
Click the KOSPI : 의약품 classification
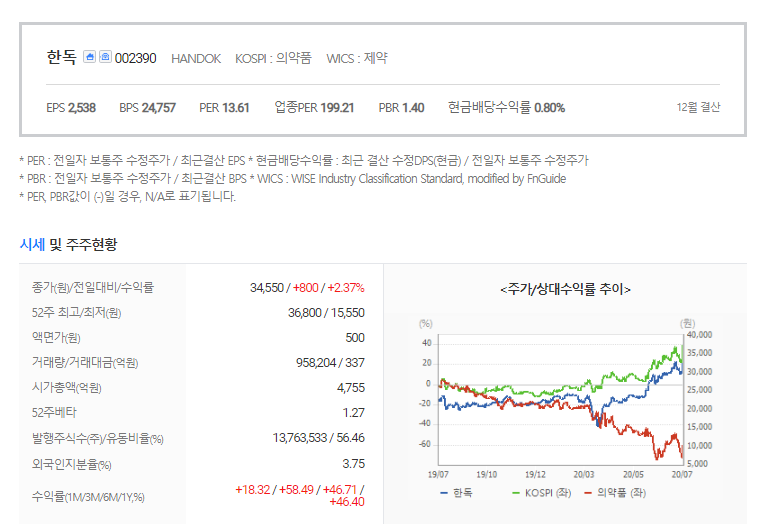click(x=273, y=59)
